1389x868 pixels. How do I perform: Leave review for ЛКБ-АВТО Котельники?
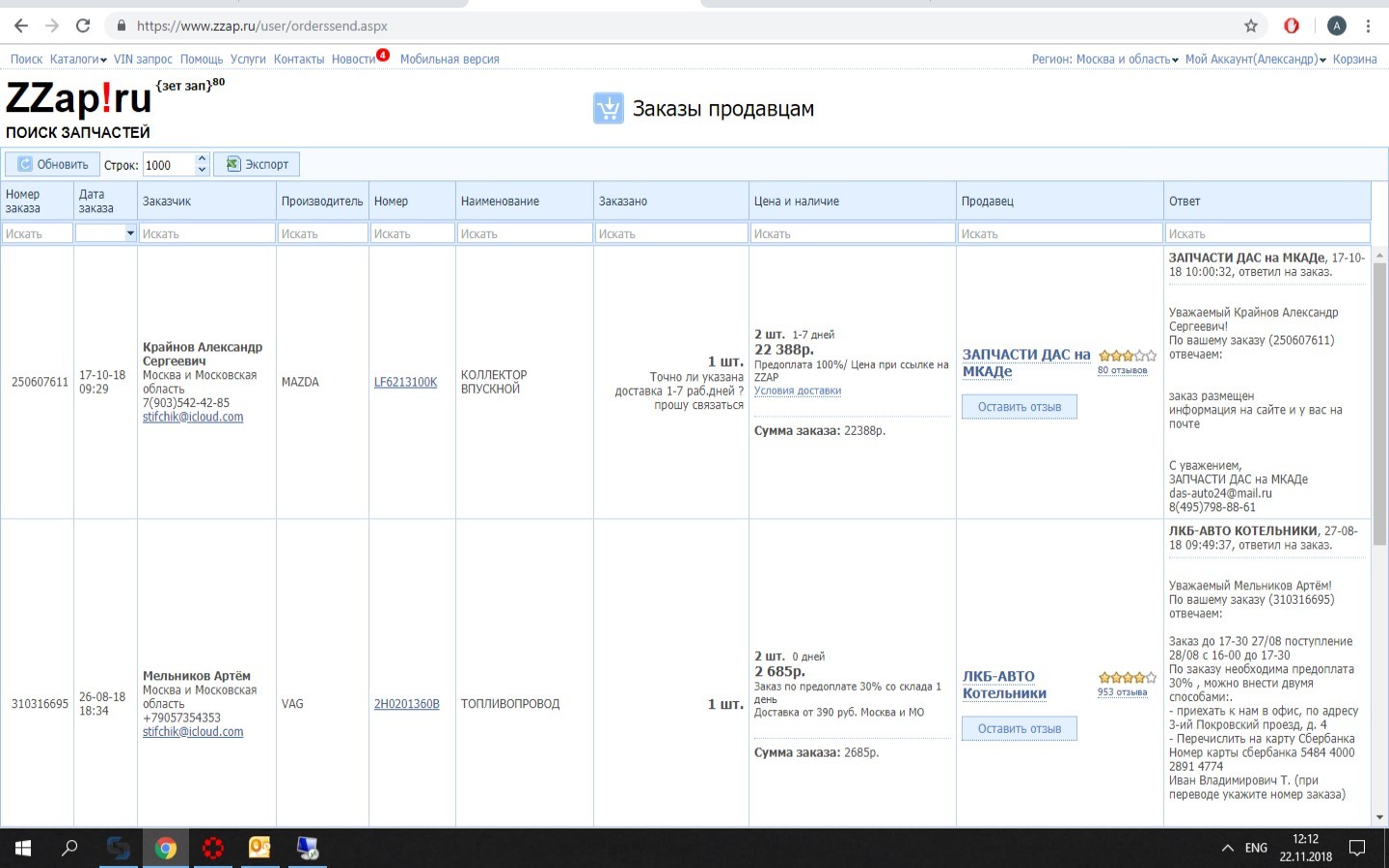pos(1019,729)
